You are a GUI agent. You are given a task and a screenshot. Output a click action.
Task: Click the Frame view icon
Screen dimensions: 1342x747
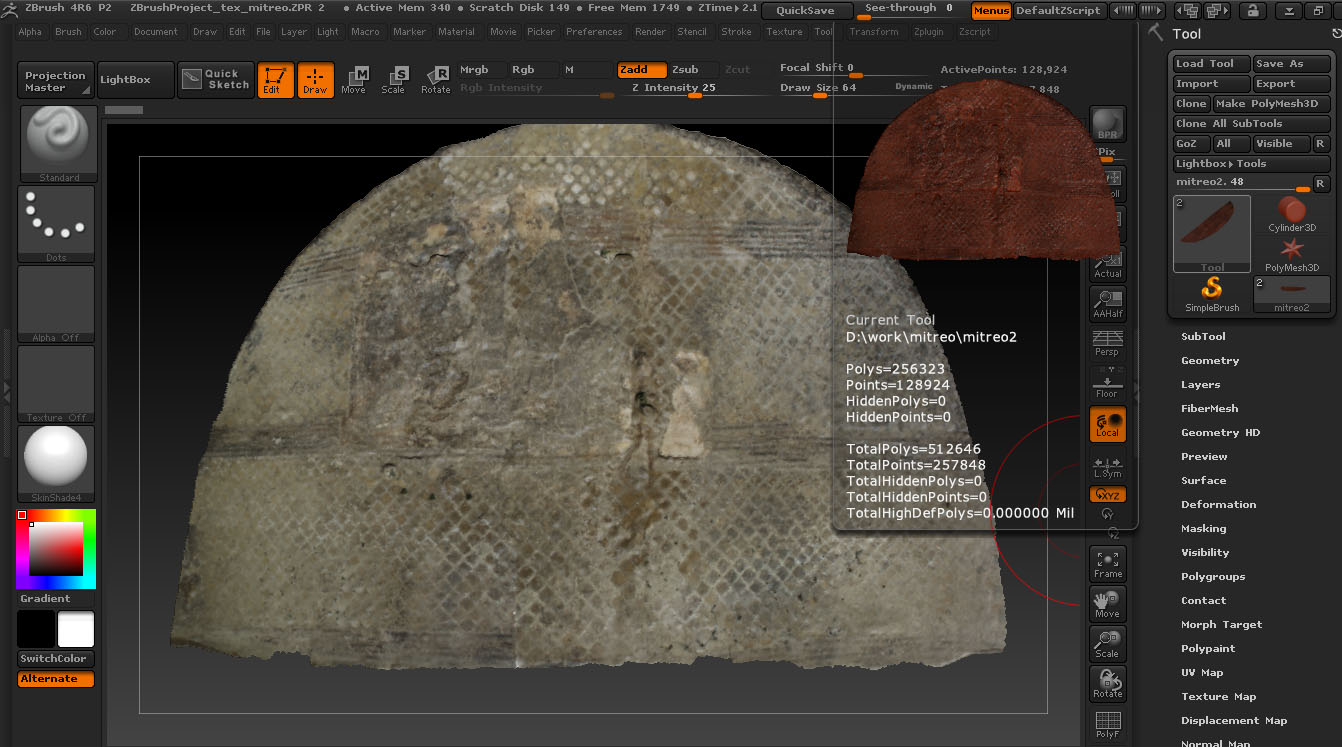point(1107,564)
